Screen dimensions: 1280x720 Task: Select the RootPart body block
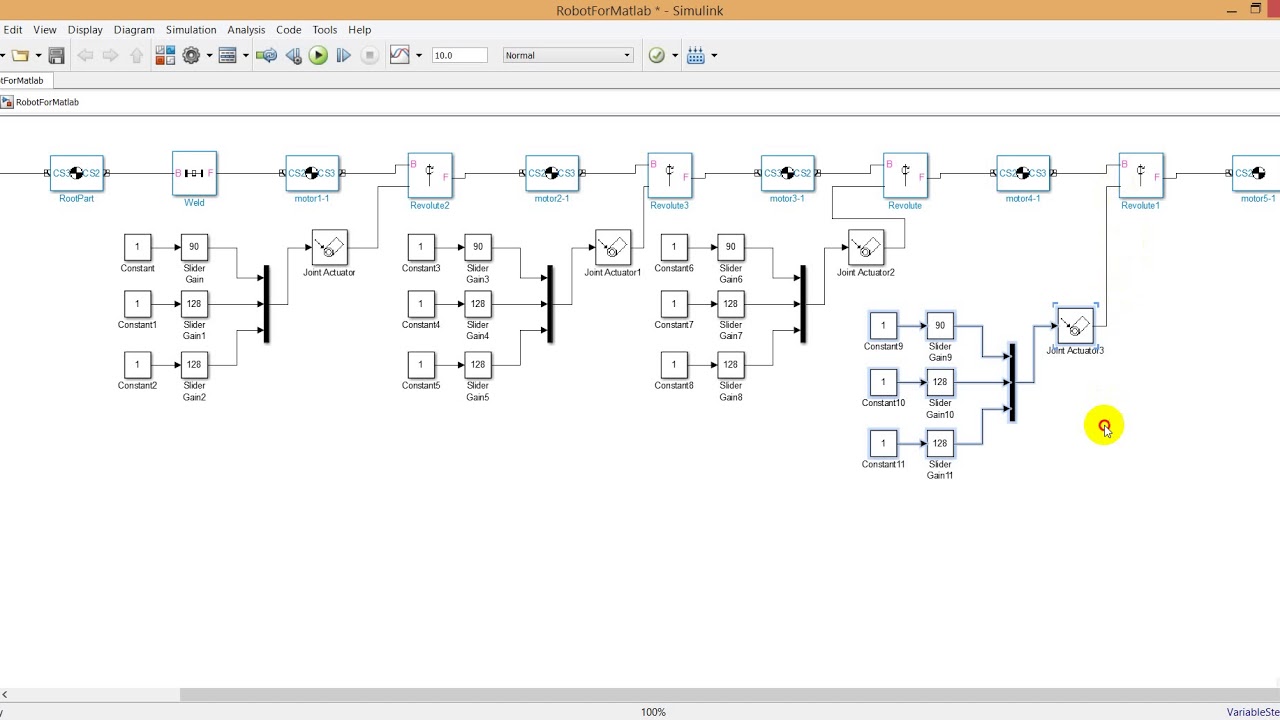pyautogui.click(x=77, y=174)
